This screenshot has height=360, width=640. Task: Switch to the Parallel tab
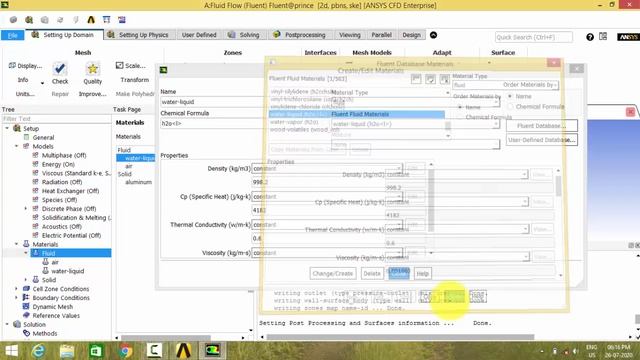[381, 35]
